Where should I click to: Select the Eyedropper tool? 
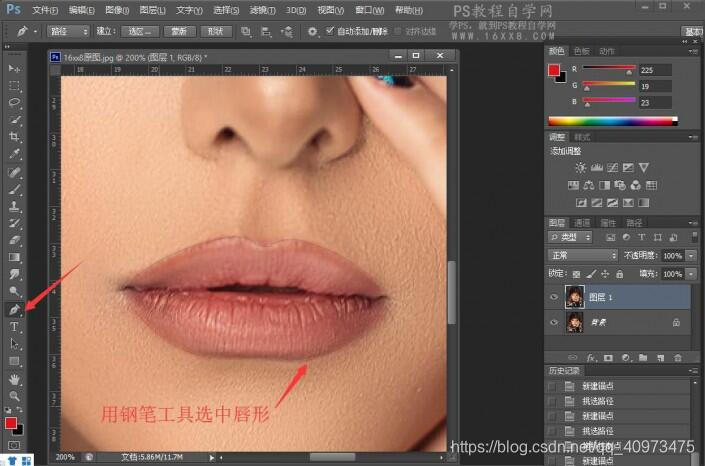pyautogui.click(x=14, y=154)
